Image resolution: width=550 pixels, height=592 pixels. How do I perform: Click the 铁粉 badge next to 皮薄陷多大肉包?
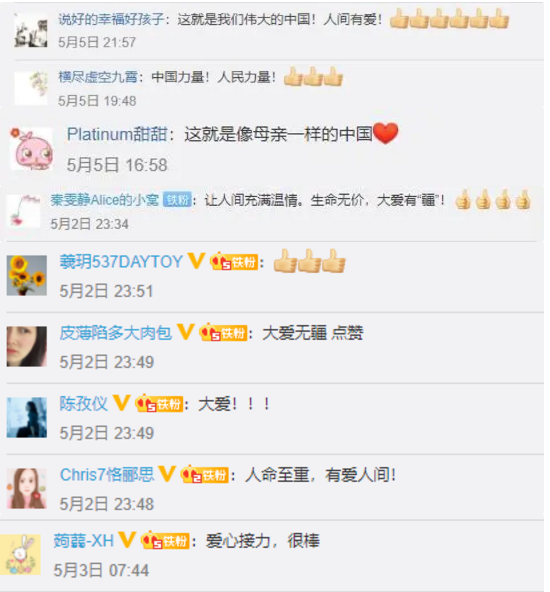click(x=223, y=333)
